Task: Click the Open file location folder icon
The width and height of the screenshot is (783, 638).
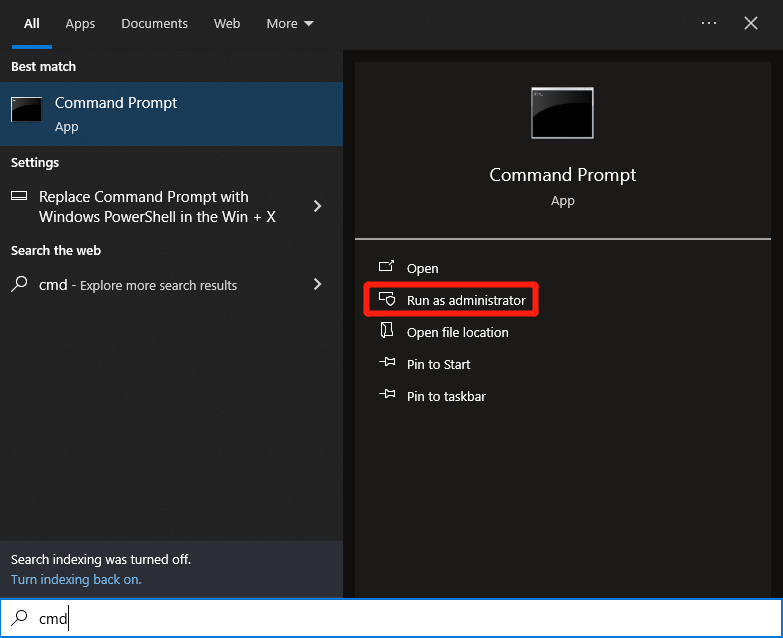Action: click(x=387, y=330)
